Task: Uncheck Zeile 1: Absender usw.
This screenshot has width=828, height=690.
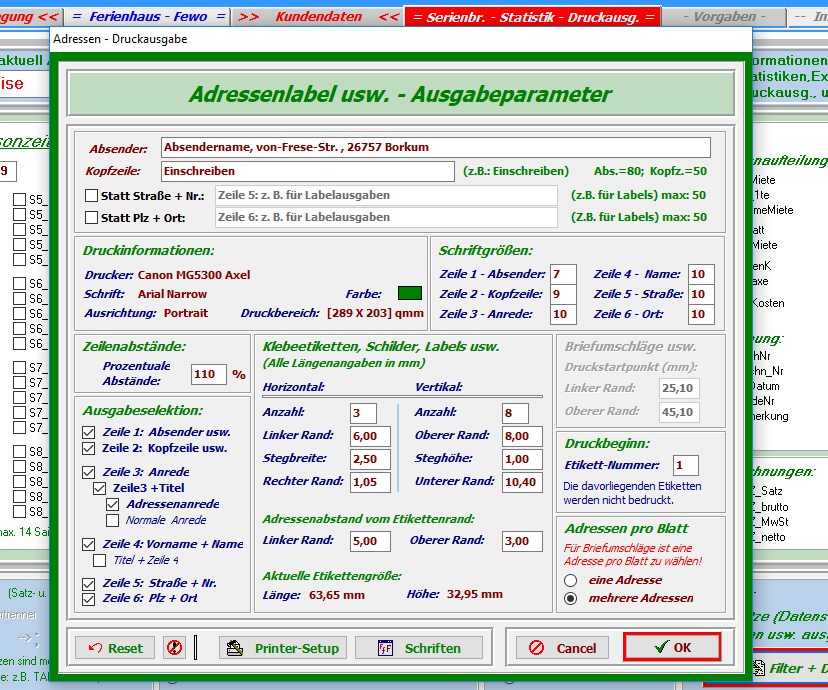Action: 90,432
